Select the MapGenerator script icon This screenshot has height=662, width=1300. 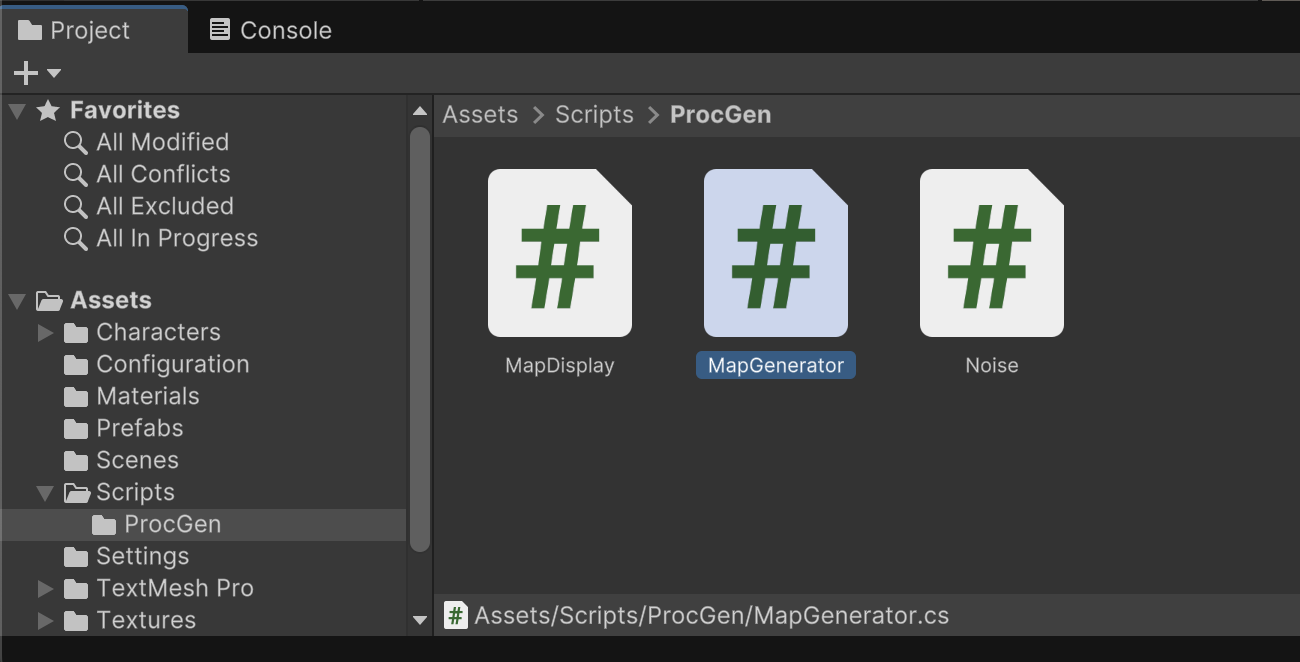[x=775, y=253]
